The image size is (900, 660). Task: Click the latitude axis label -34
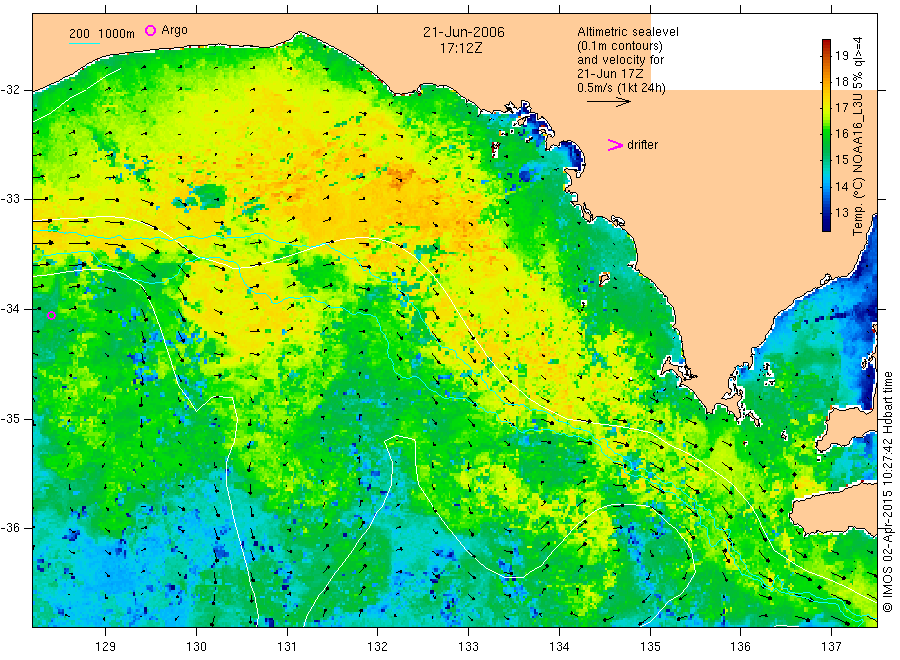[x=10, y=309]
